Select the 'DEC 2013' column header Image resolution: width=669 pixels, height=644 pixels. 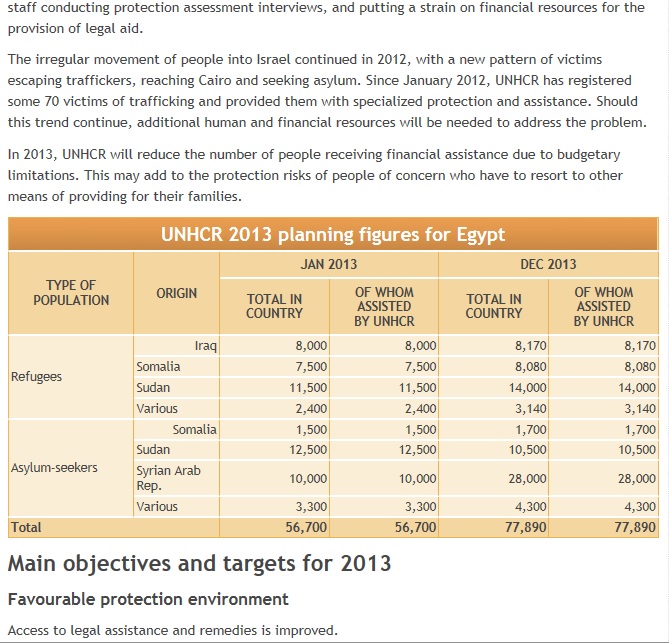point(548,264)
